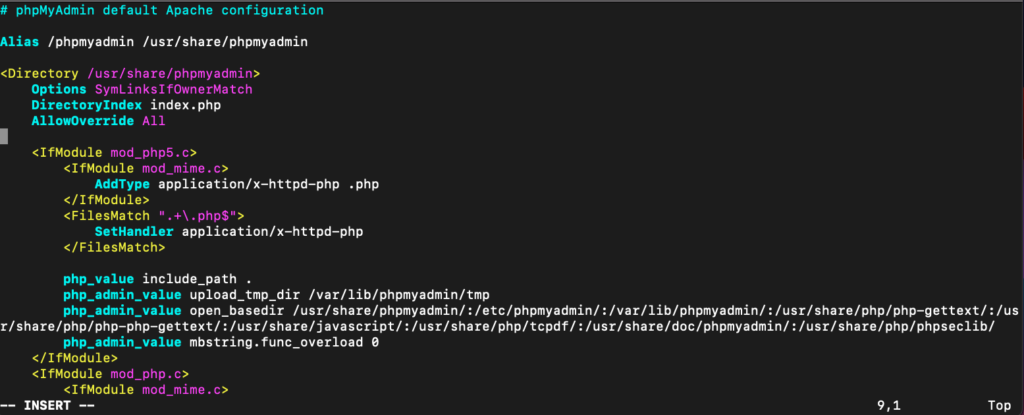
Task: Click the IfModule mod_php5.c tag
Action: coord(114,153)
